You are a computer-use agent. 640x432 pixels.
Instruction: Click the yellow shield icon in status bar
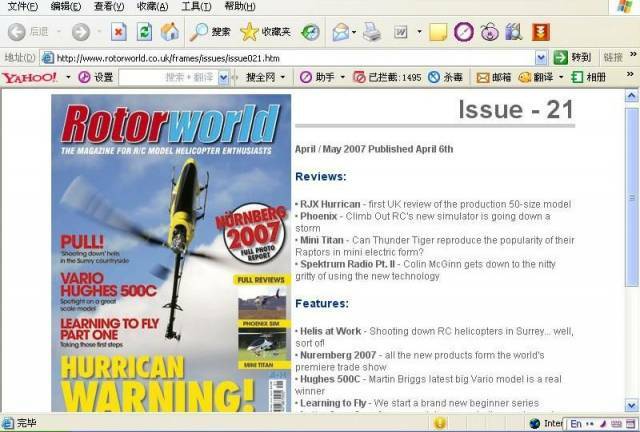(x=440, y=423)
